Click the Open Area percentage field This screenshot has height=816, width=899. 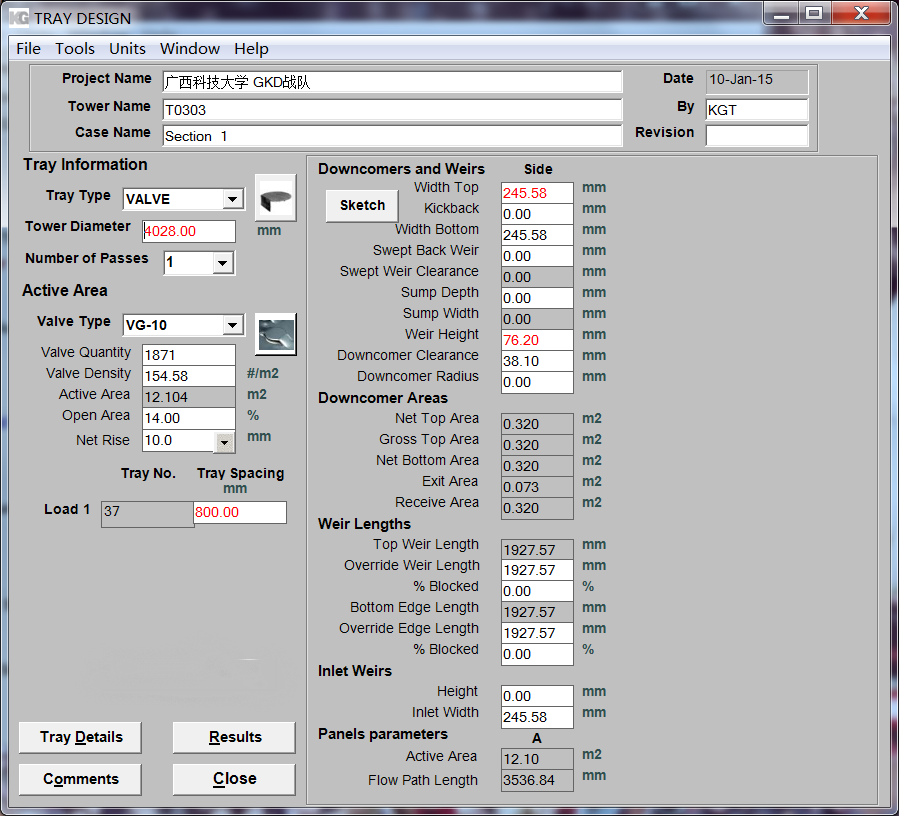[189, 418]
